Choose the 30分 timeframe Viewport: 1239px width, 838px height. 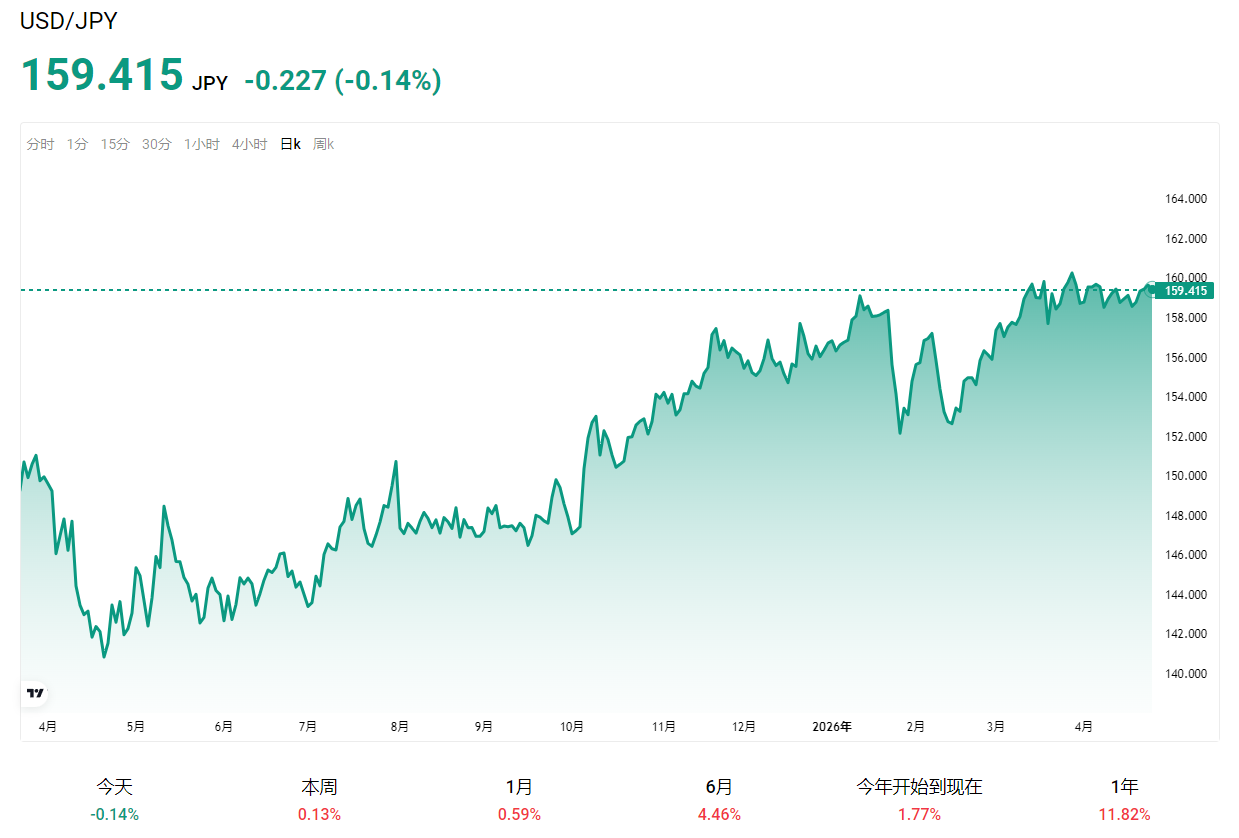pos(156,144)
